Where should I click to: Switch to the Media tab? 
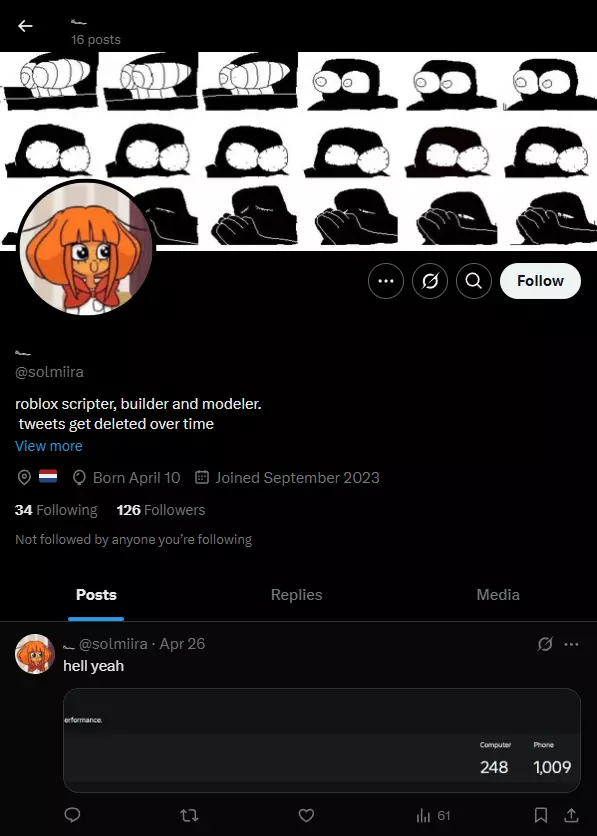498,595
